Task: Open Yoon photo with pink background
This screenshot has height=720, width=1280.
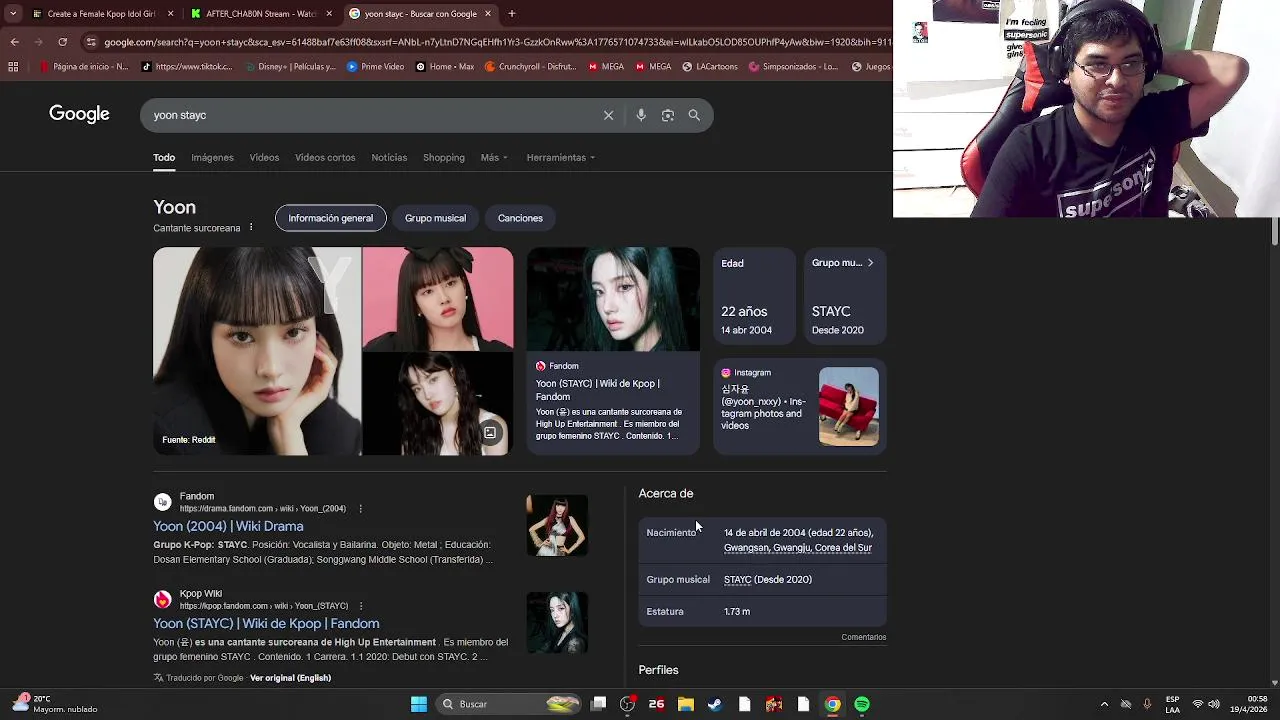Action: coord(438,298)
